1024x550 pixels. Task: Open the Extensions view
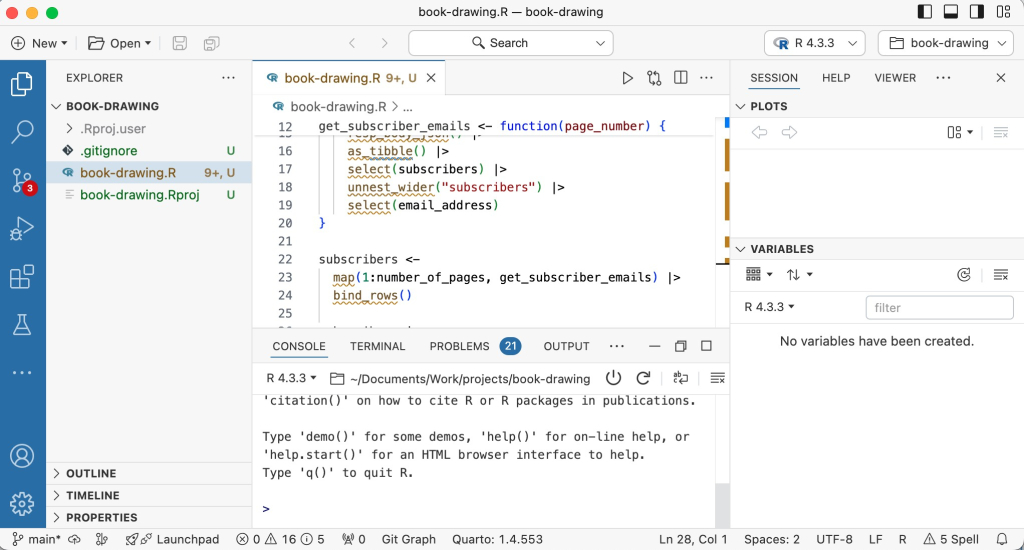click(x=22, y=276)
